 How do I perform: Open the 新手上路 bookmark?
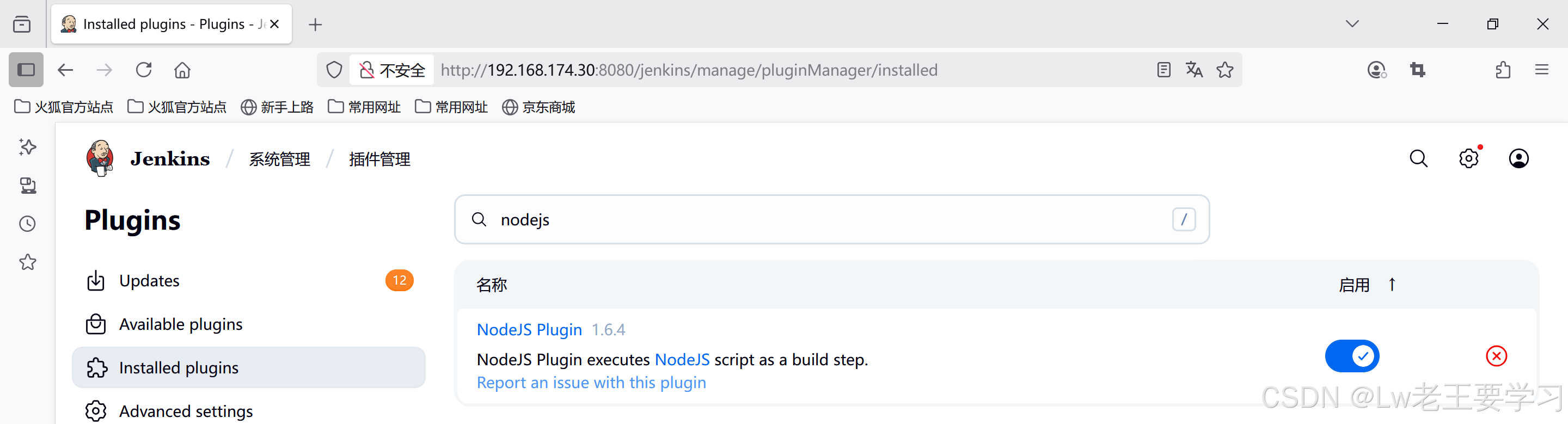click(x=277, y=107)
